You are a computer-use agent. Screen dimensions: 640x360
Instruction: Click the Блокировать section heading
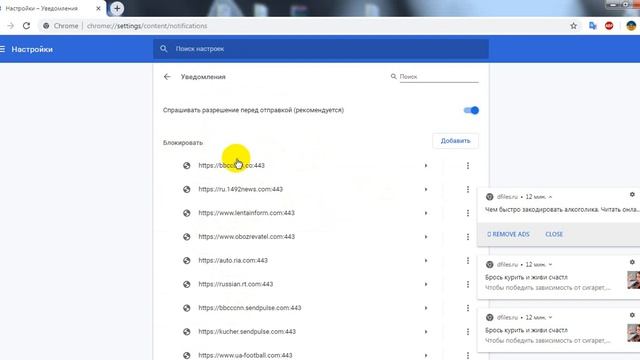[x=183, y=143]
